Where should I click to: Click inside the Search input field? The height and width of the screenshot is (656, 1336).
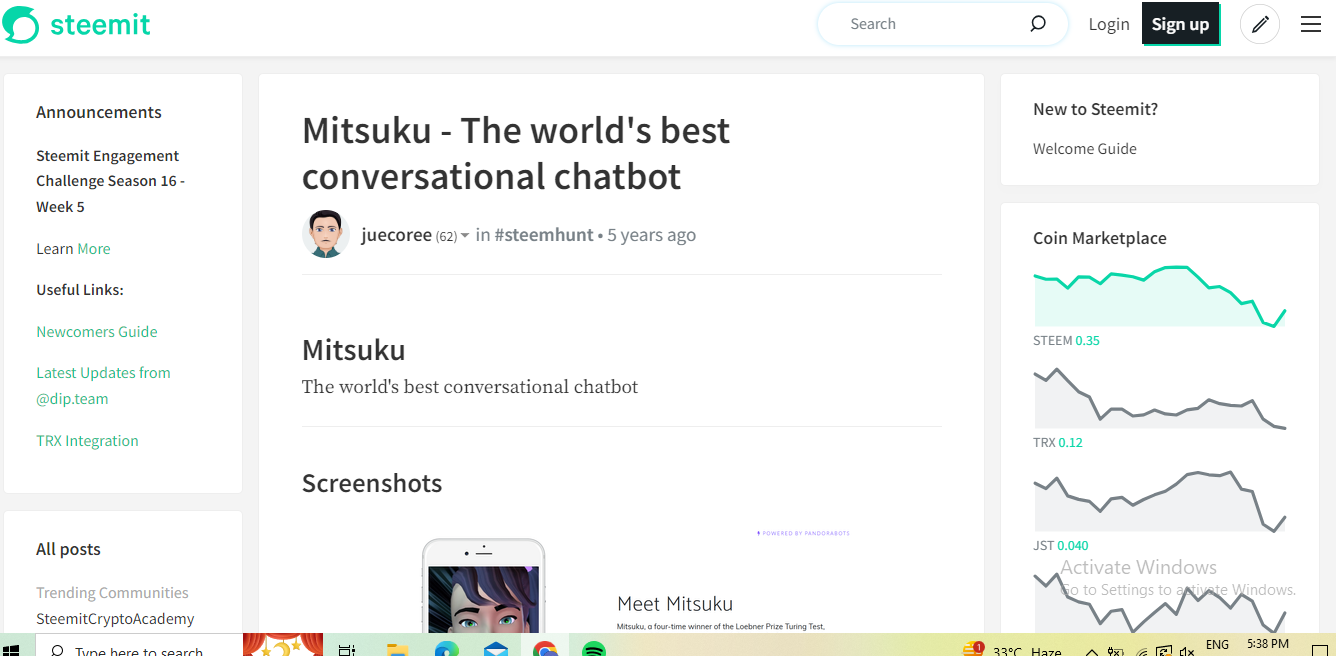[920, 23]
